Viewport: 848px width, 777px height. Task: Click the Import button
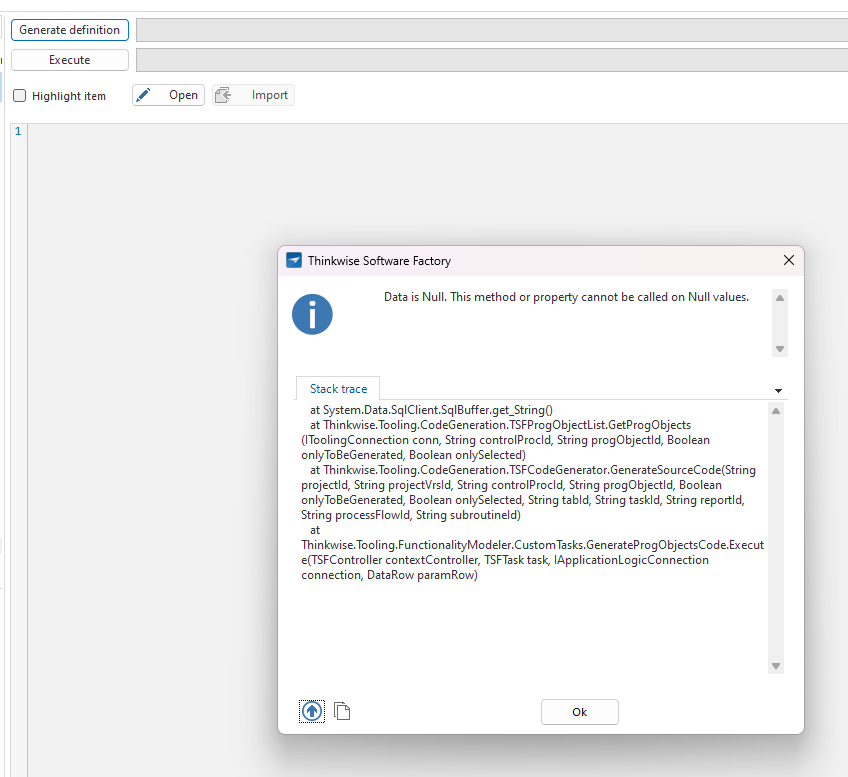pyautogui.click(x=253, y=95)
